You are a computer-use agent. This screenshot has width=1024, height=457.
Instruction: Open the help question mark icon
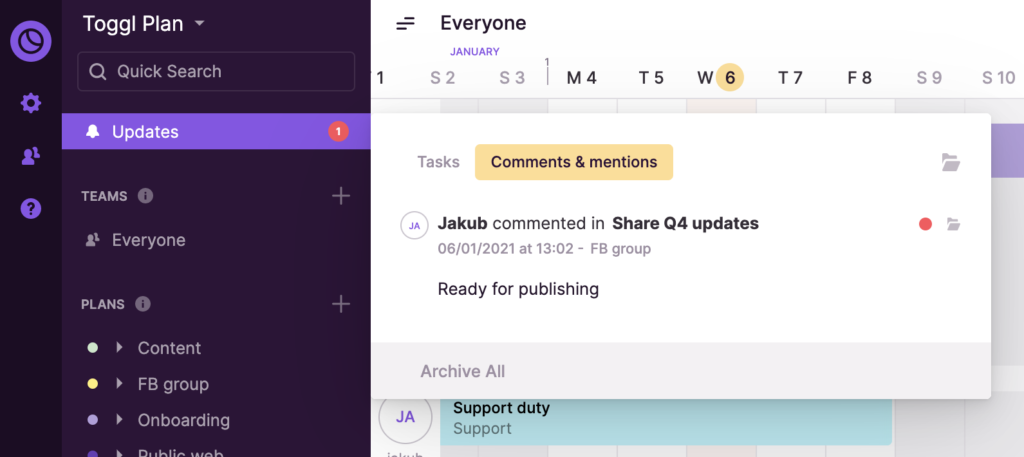pyautogui.click(x=31, y=208)
